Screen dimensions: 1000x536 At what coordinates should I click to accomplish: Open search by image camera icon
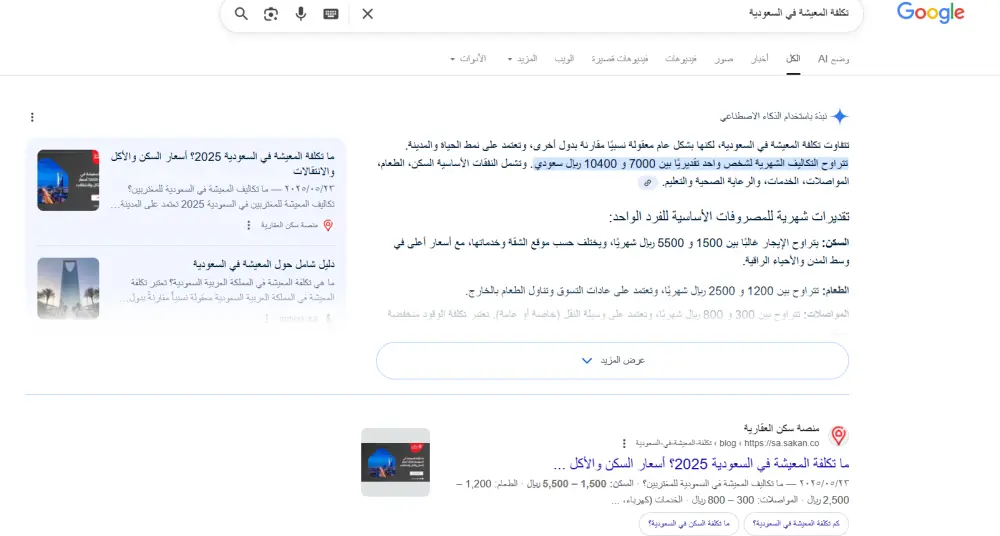tap(271, 13)
